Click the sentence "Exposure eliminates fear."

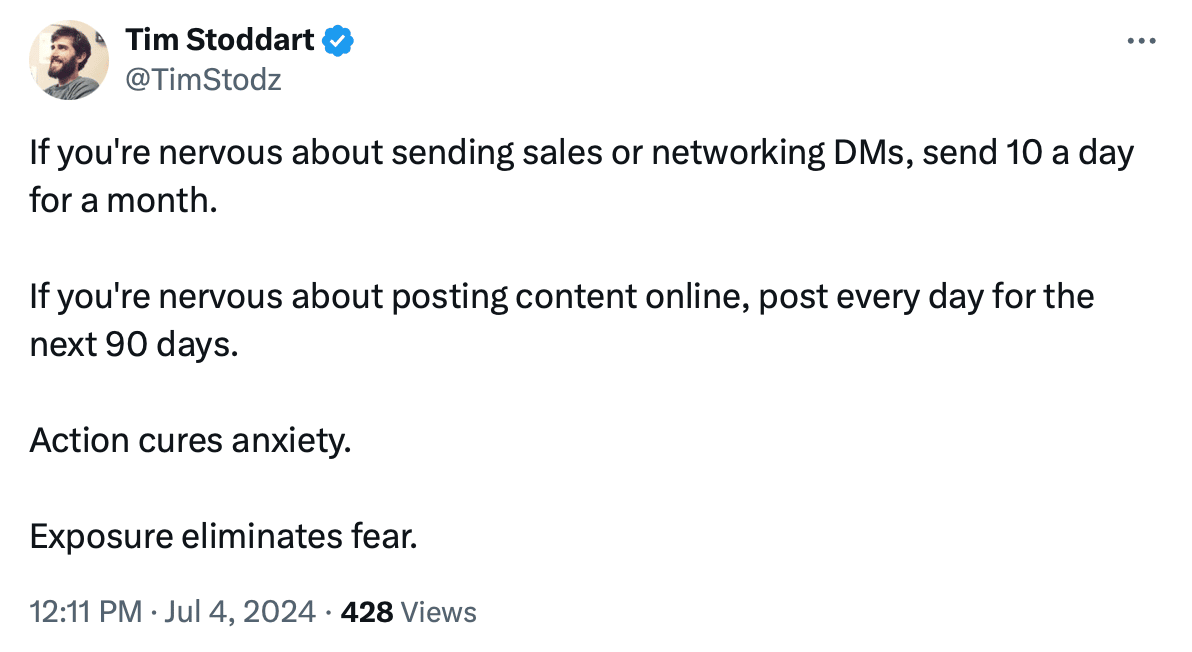coord(222,537)
